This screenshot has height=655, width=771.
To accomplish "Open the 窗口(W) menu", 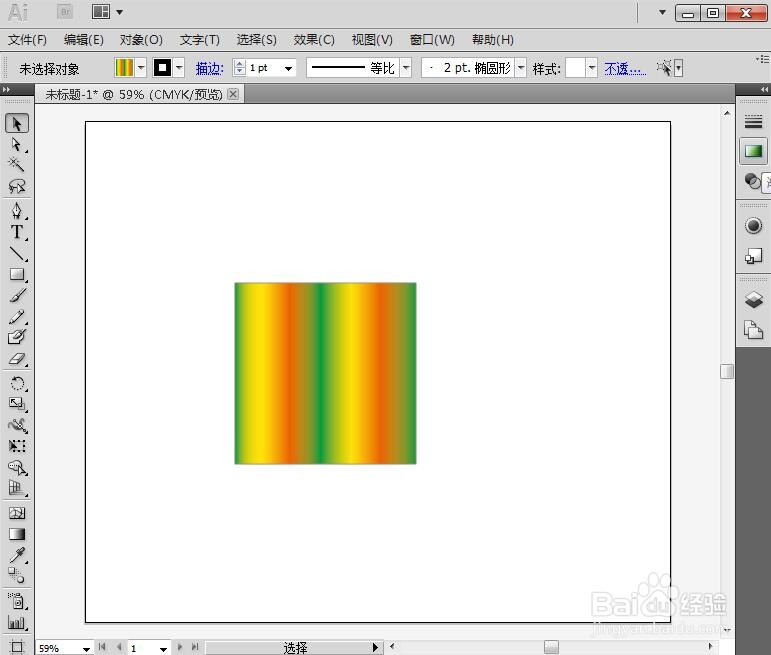I will pyautogui.click(x=432, y=40).
